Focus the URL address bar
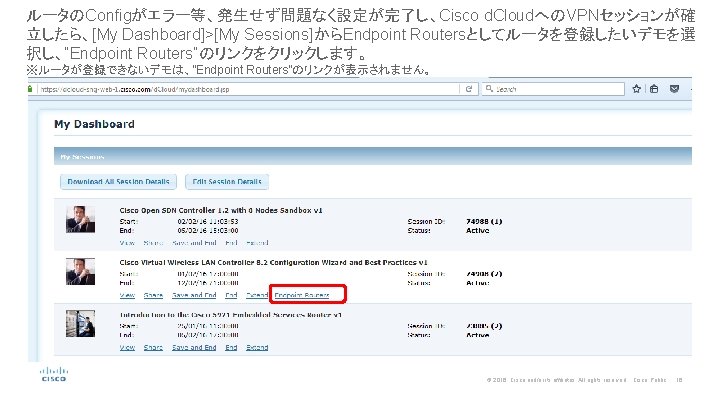Viewport: 720px width, 405px height. pos(248,89)
